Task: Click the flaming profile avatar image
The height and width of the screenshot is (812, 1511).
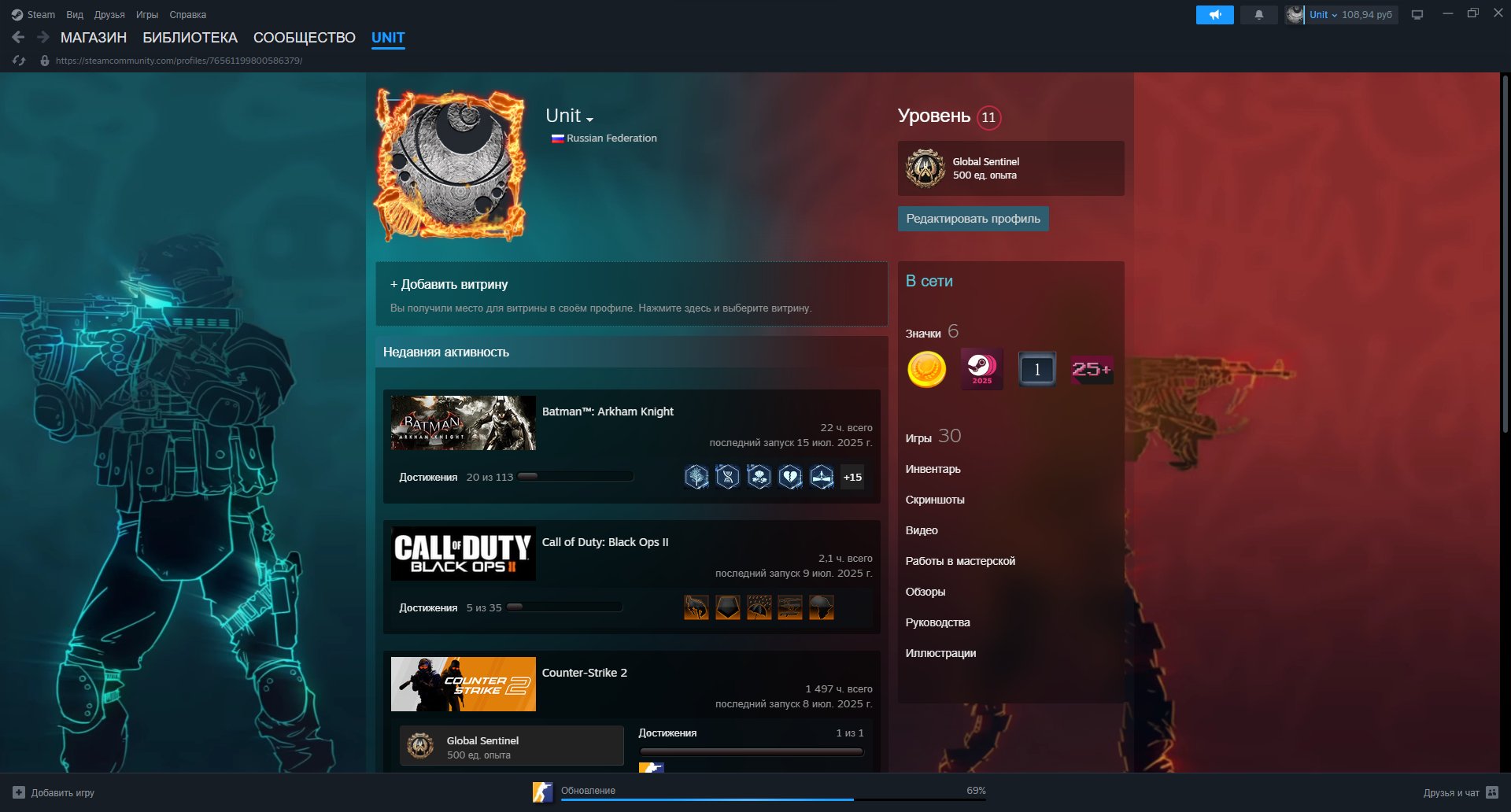Action: point(451,164)
